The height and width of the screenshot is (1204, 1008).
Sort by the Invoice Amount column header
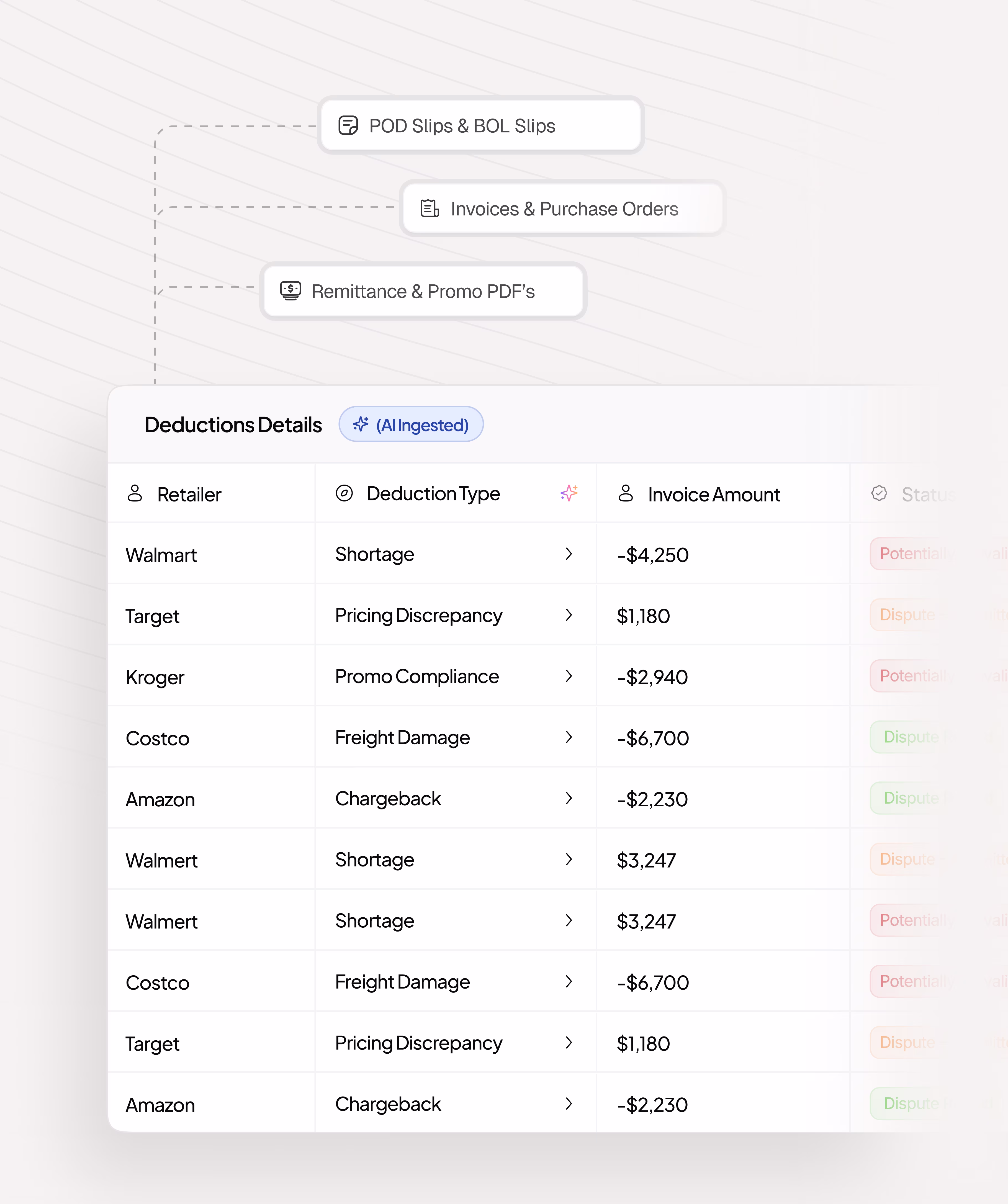pos(713,494)
